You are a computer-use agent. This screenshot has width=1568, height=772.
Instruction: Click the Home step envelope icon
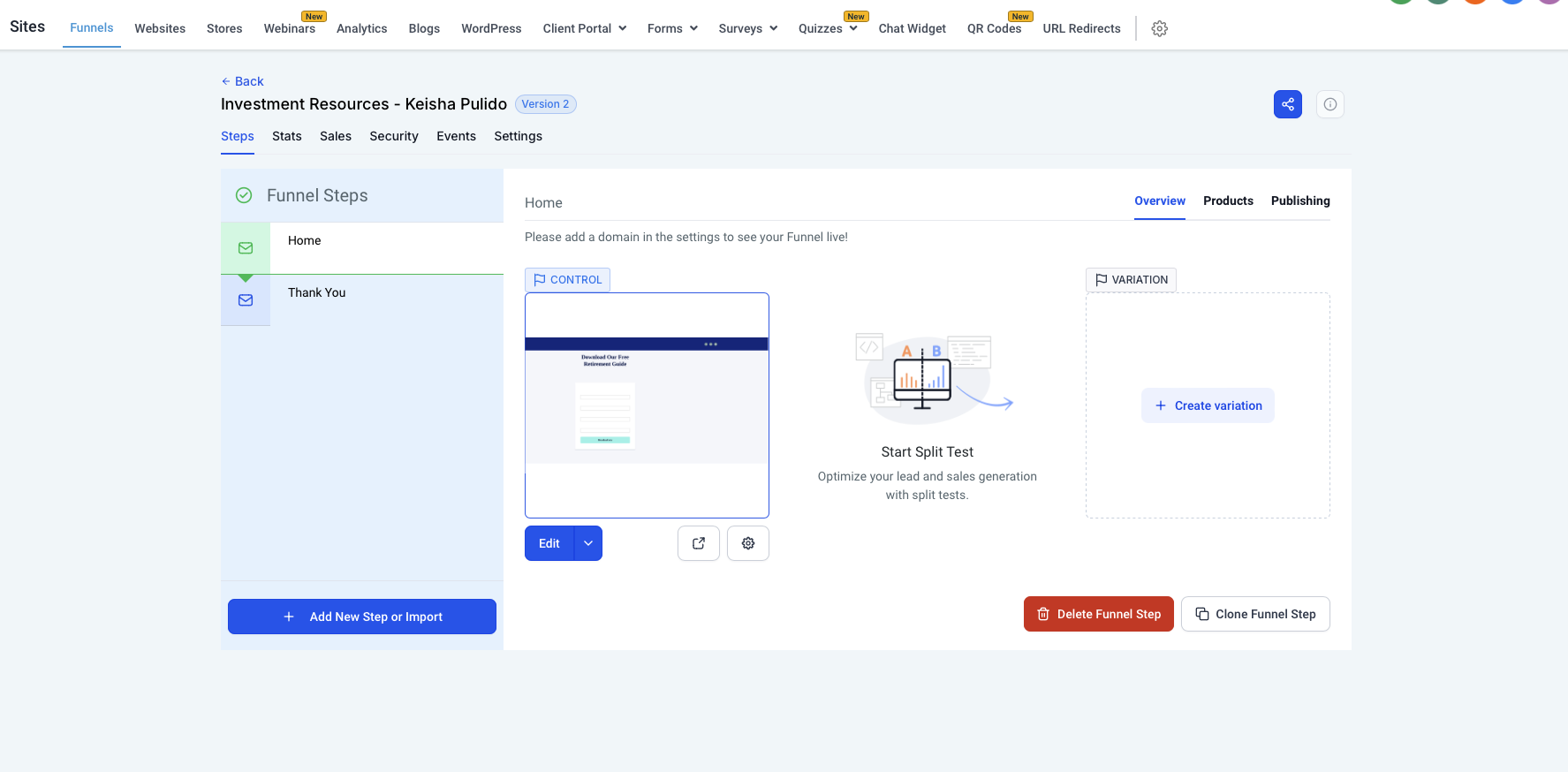(246, 248)
